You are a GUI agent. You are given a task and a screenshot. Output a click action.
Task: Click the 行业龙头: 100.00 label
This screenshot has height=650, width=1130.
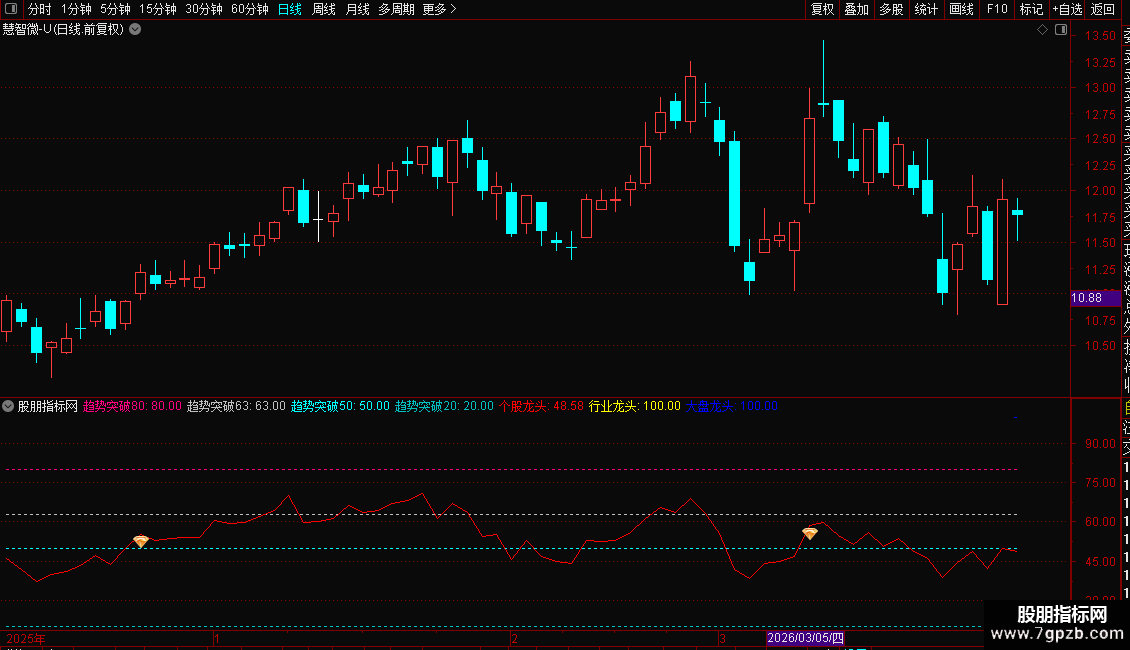coord(634,406)
